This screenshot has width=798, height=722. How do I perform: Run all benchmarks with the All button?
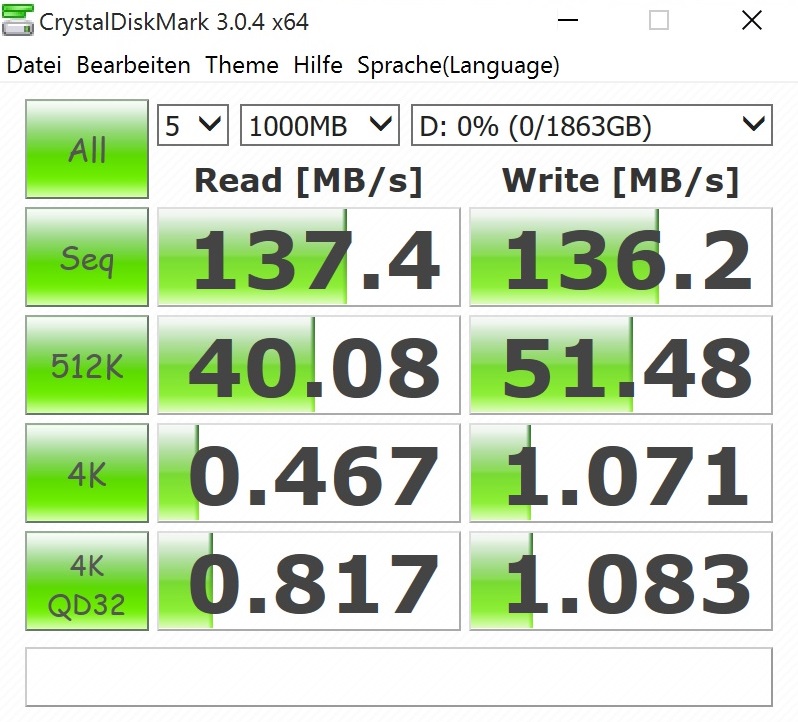click(87, 149)
